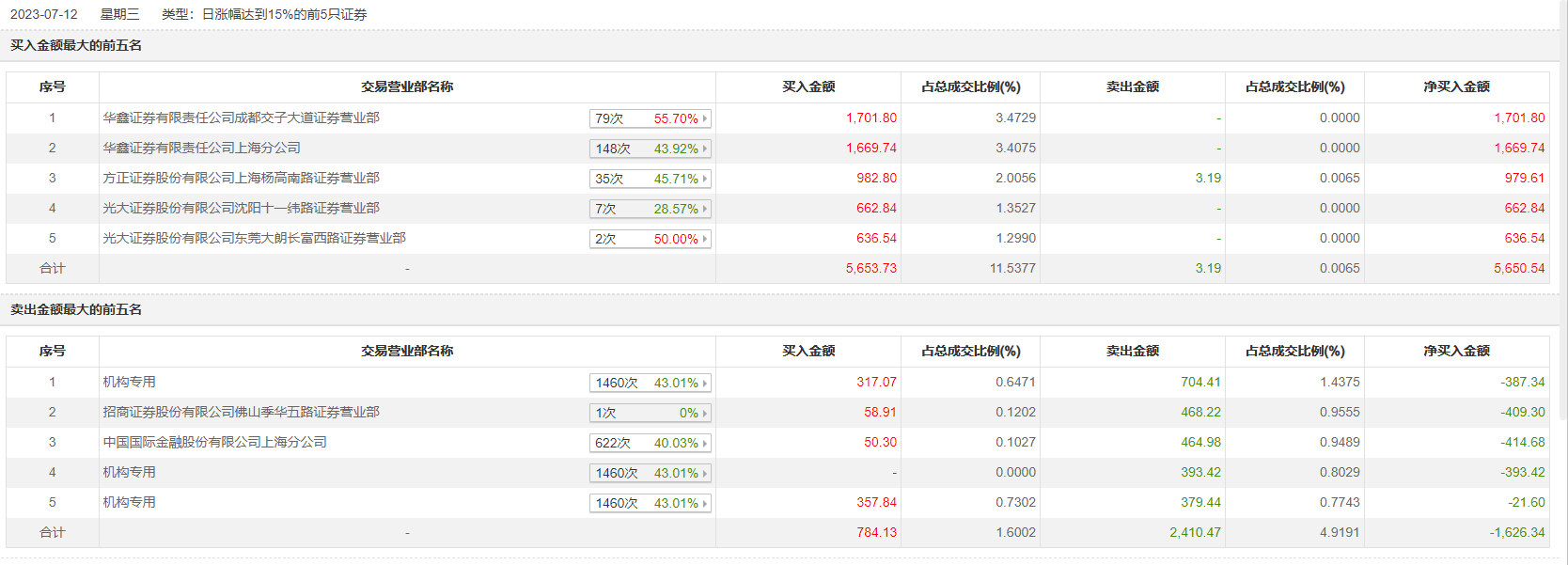This screenshot has height=565, width=1568.
Task: Click the arrow beside 148次 43.92%
Action: 704,149
